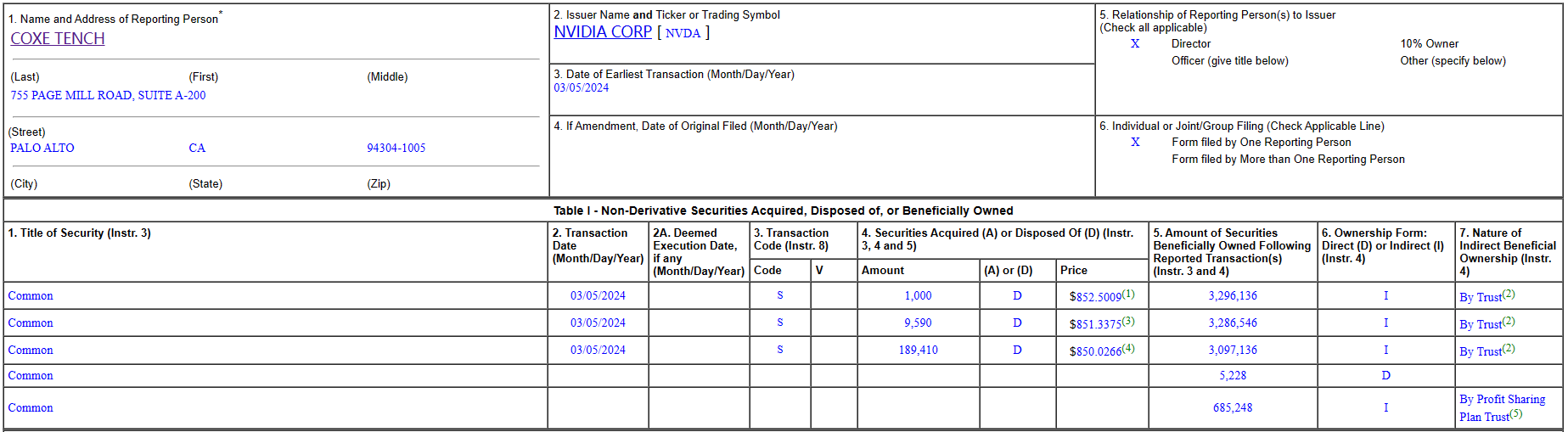Click the 685,248 securities amount

tap(1233, 407)
